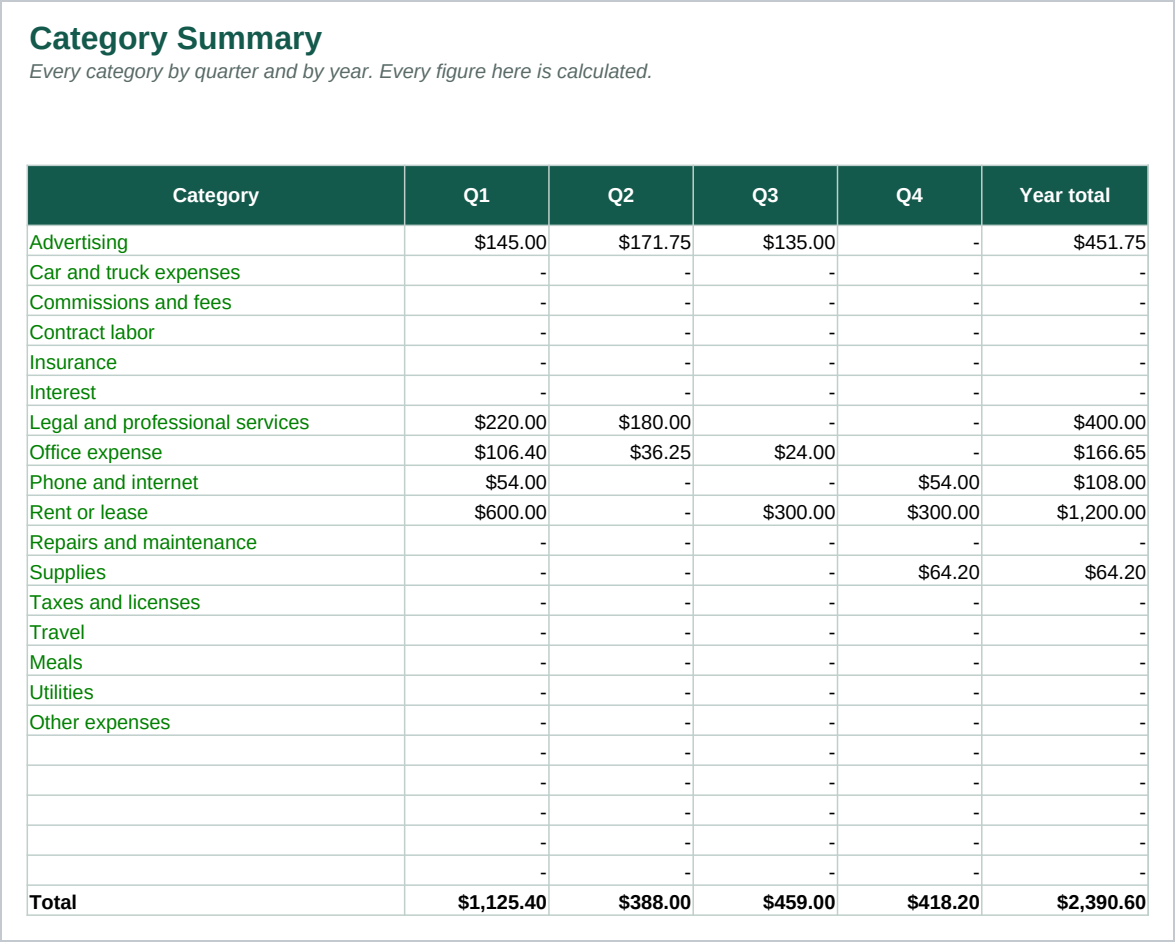Image resolution: width=1175 pixels, height=942 pixels.
Task: Open the Commissions and fees link
Action: (130, 303)
